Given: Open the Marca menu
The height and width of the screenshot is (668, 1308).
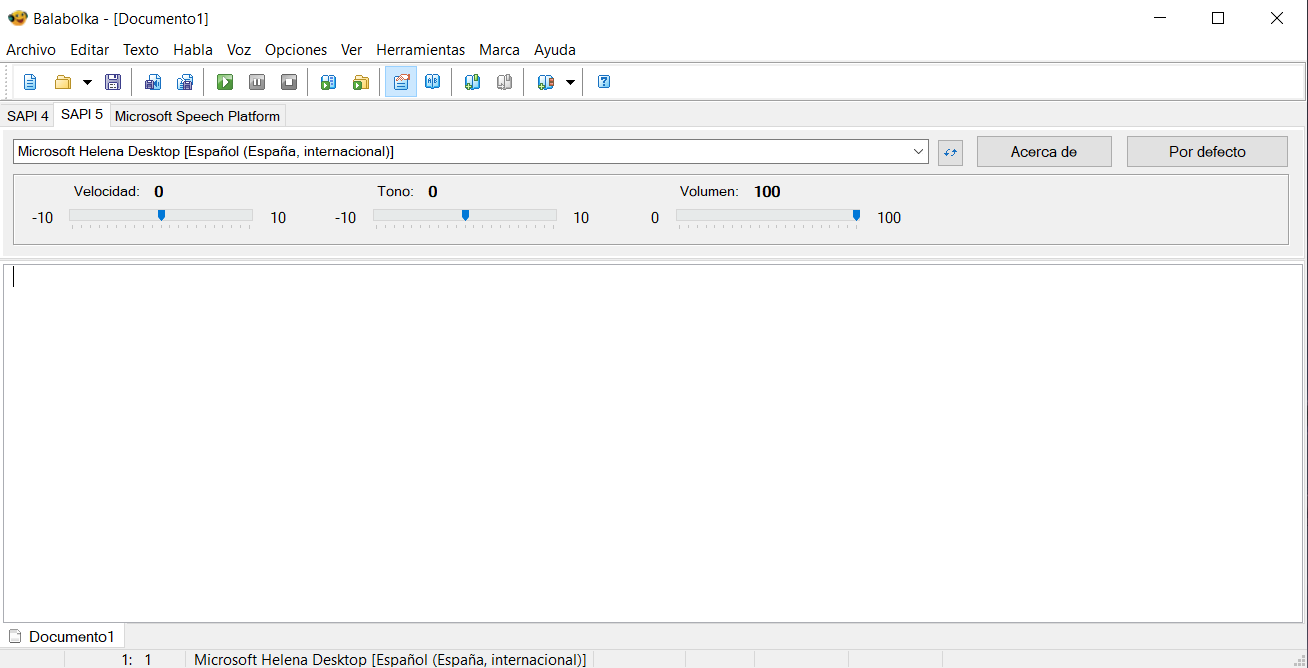Looking at the screenshot, I should pyautogui.click(x=499, y=50).
